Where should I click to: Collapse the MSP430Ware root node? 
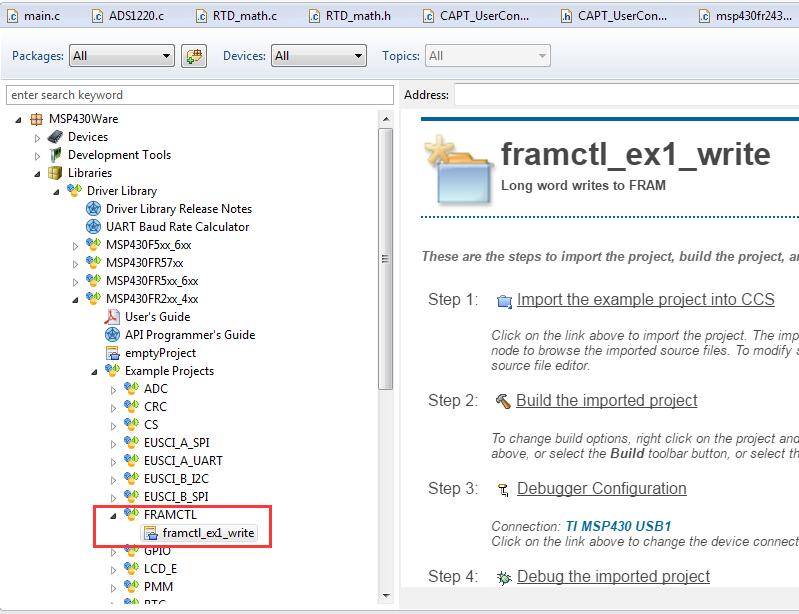[18, 120]
